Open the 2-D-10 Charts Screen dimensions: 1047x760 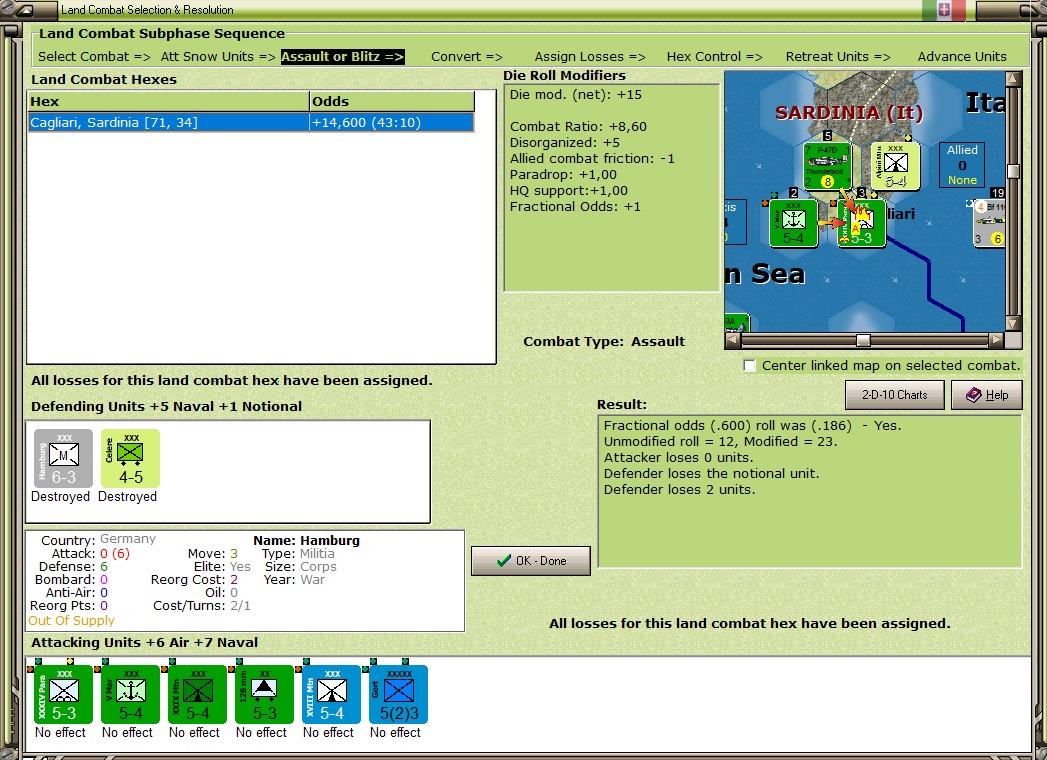893,394
